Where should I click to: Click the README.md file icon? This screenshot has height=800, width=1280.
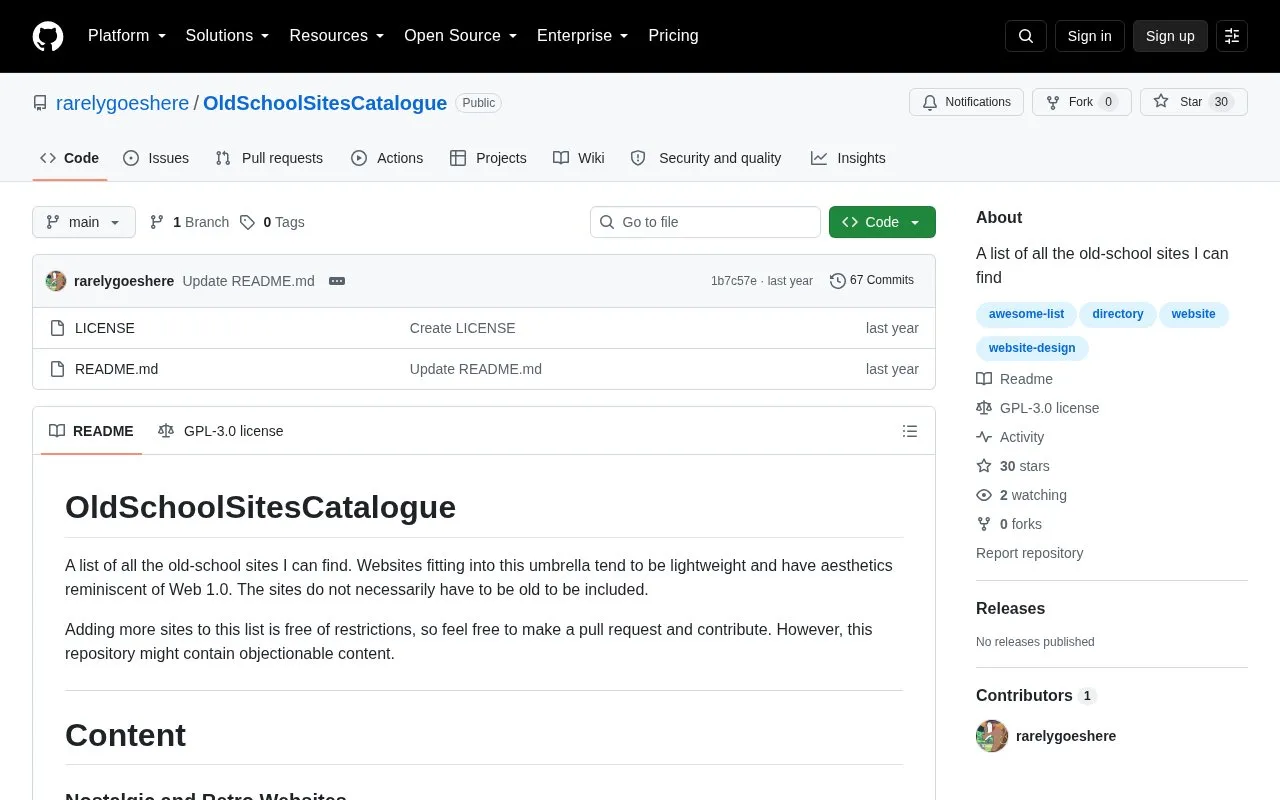click(57, 369)
